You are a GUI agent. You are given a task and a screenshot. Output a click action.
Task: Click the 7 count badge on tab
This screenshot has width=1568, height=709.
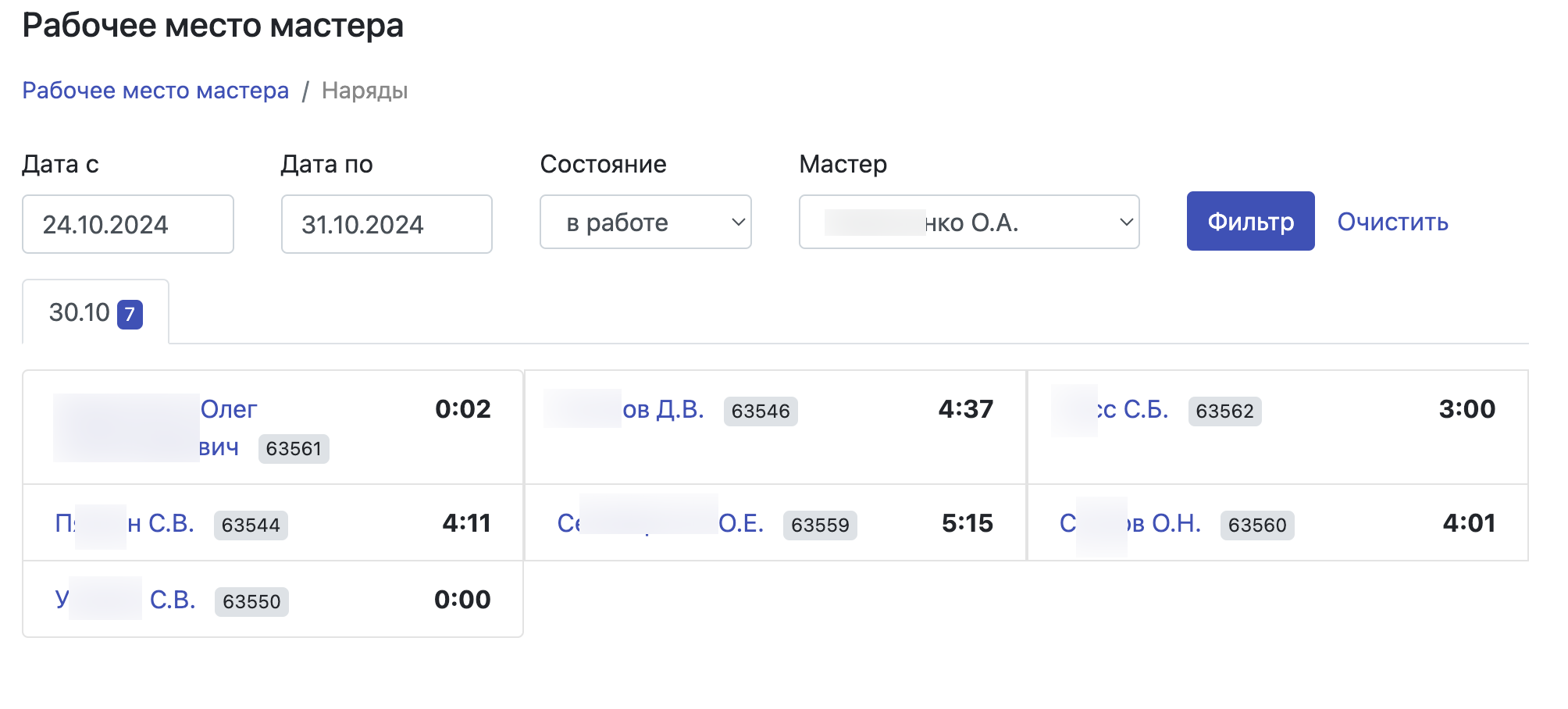[x=130, y=315]
